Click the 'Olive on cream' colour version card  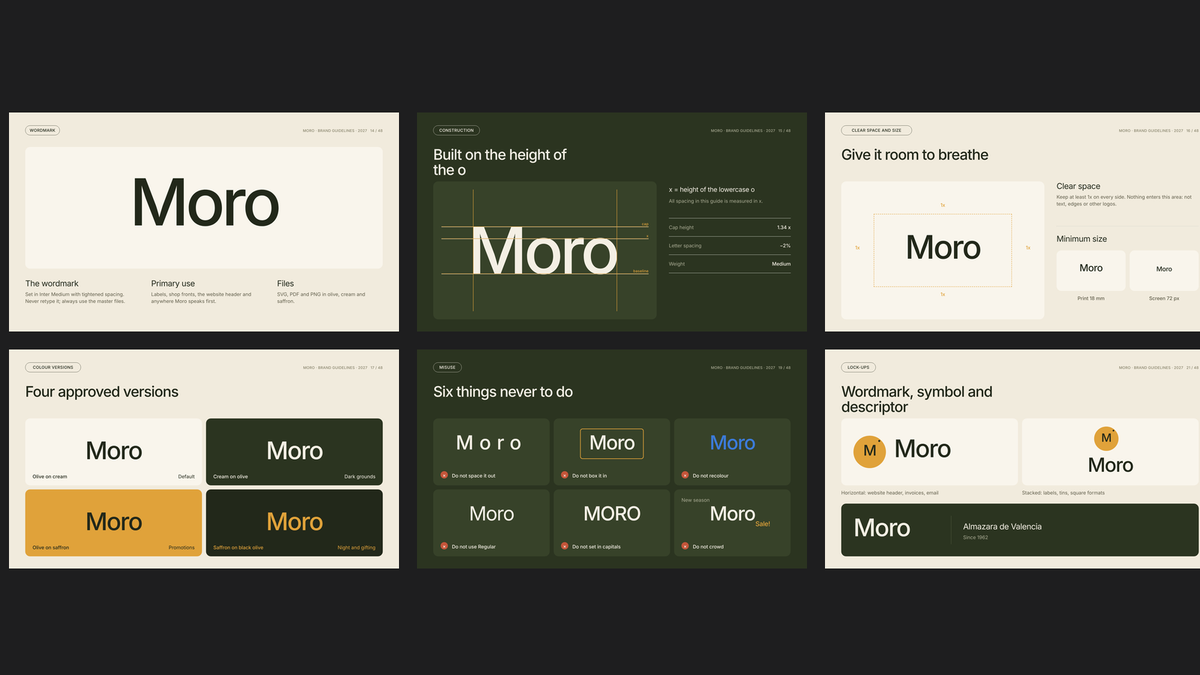click(114, 451)
